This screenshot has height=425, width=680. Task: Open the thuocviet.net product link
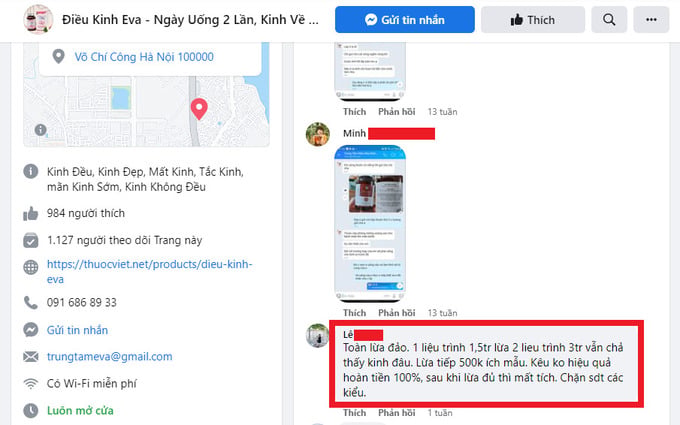click(x=150, y=271)
